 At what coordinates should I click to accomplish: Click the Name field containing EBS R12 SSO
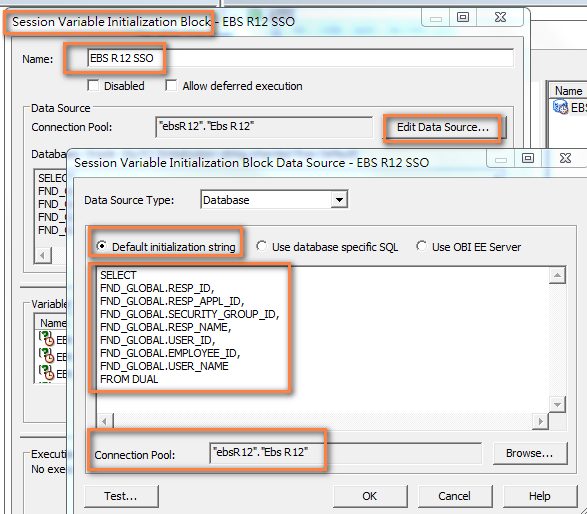coord(301,58)
